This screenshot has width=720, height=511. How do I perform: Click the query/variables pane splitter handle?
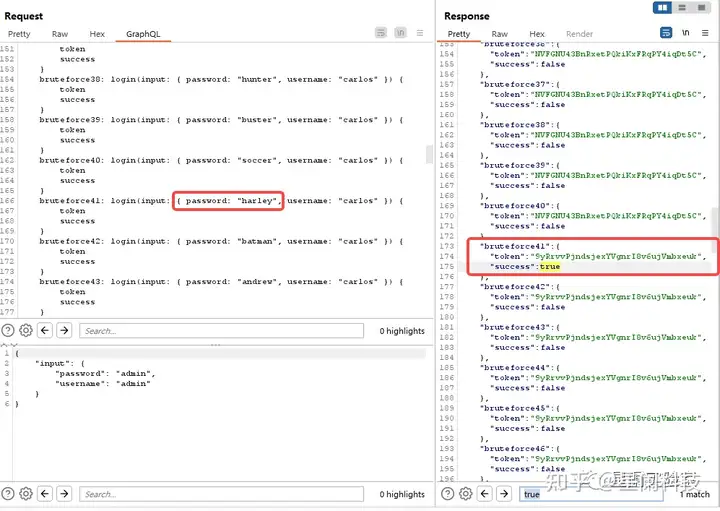pyautogui.click(x=216, y=344)
